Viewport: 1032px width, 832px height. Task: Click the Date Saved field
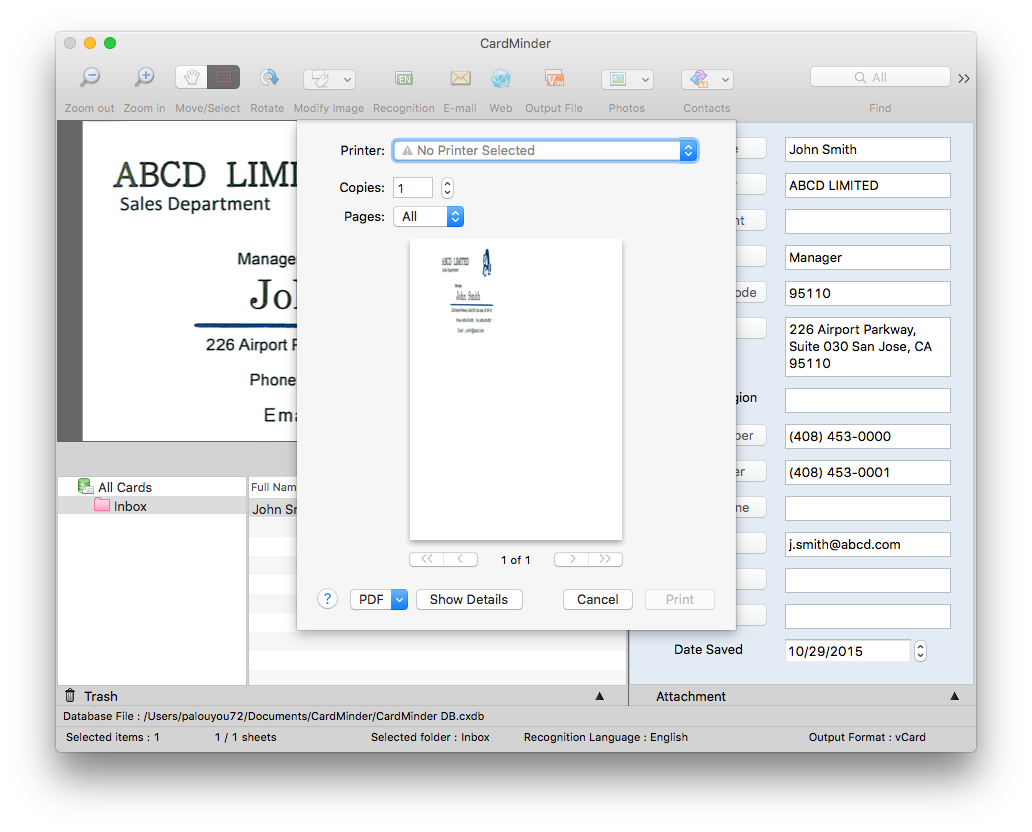(x=848, y=651)
